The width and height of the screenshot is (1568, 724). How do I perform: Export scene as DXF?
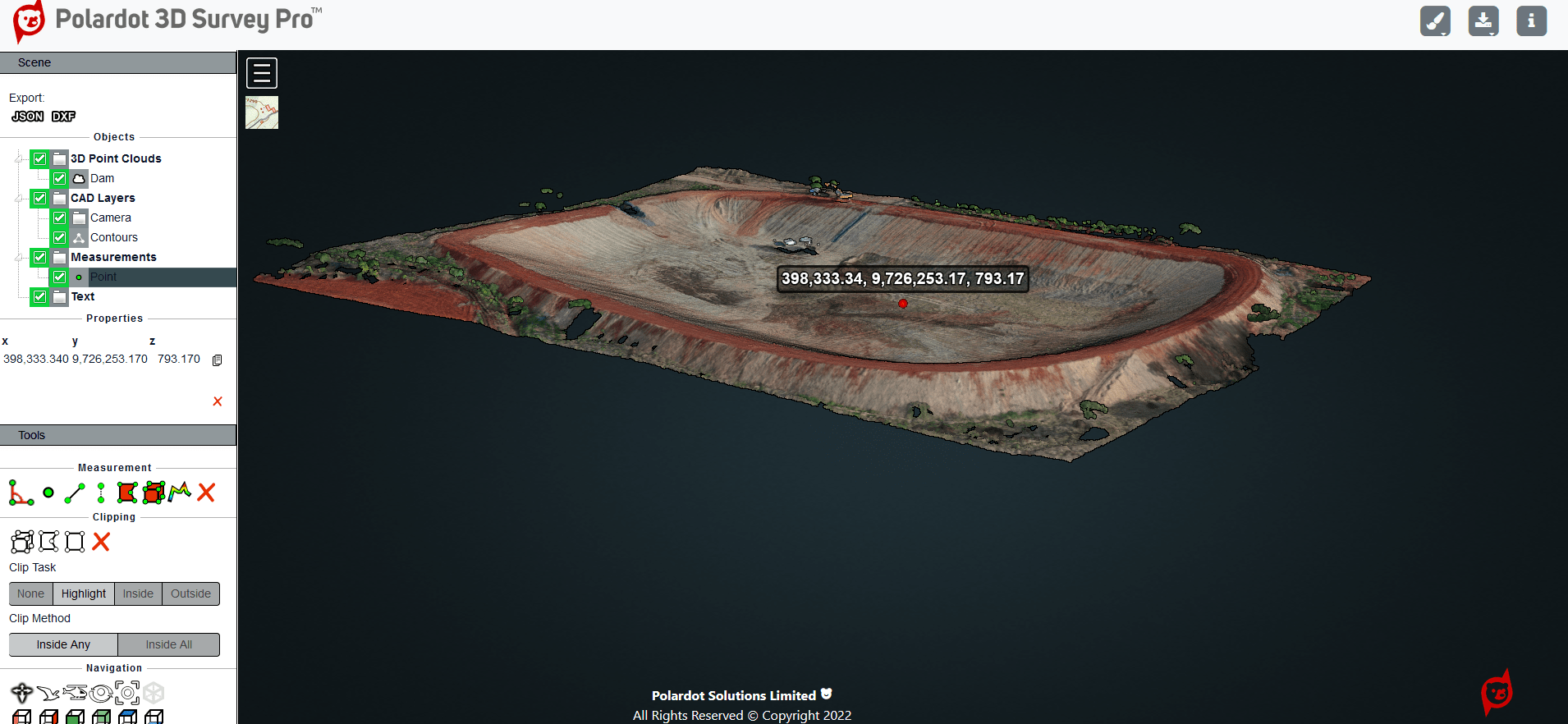coord(63,117)
